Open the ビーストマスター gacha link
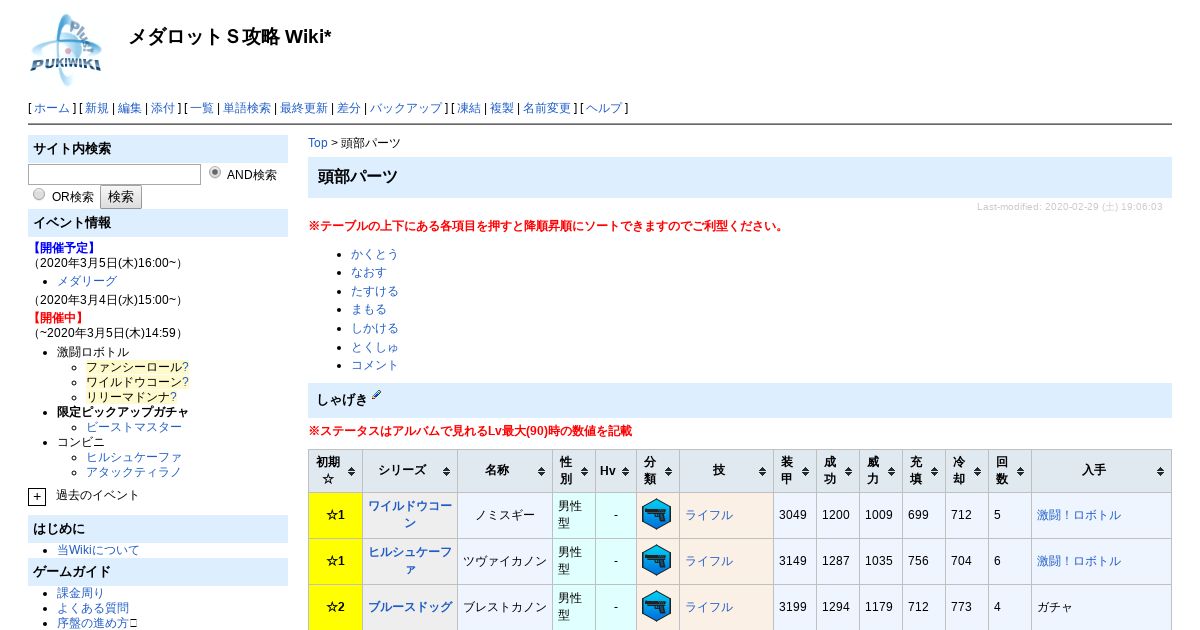This screenshot has width=1200, height=630. tap(134, 427)
